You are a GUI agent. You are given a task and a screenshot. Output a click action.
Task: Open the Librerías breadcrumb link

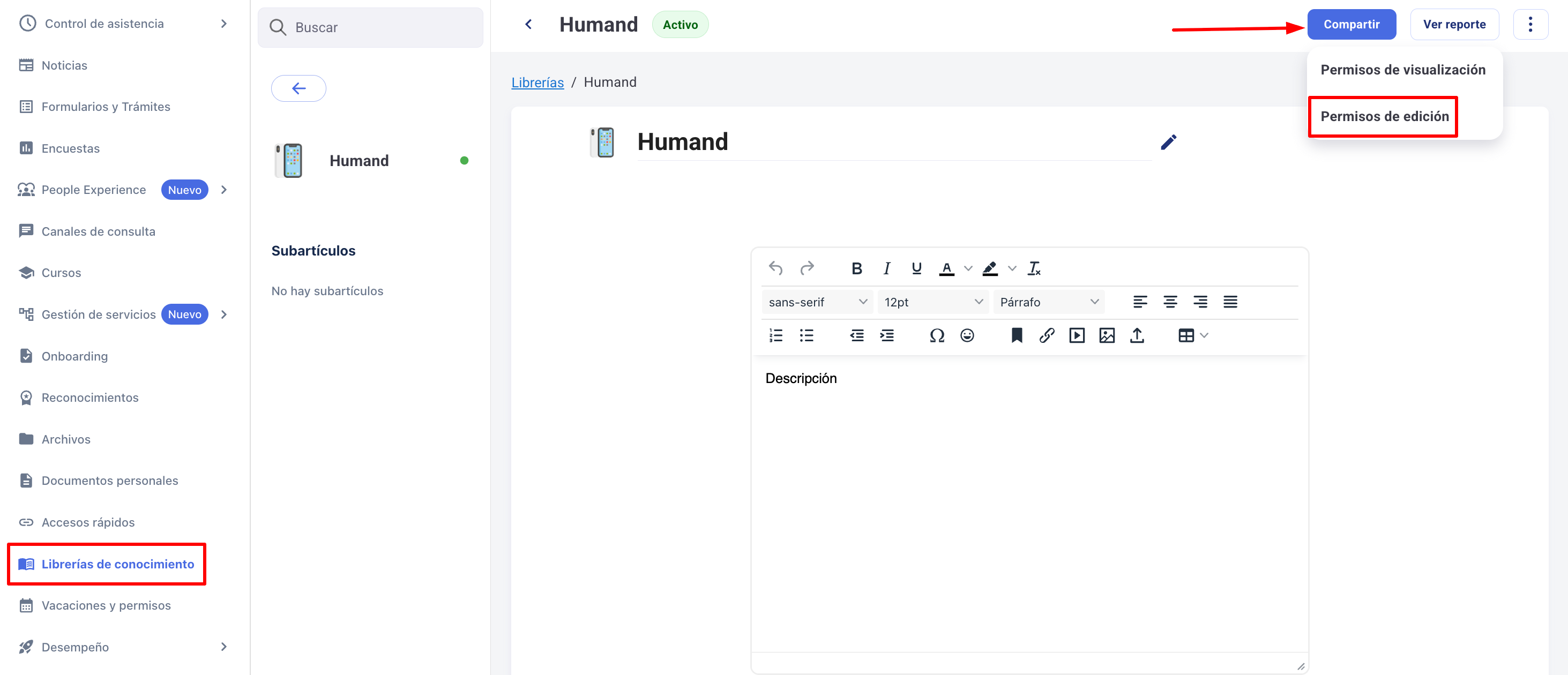coord(537,82)
